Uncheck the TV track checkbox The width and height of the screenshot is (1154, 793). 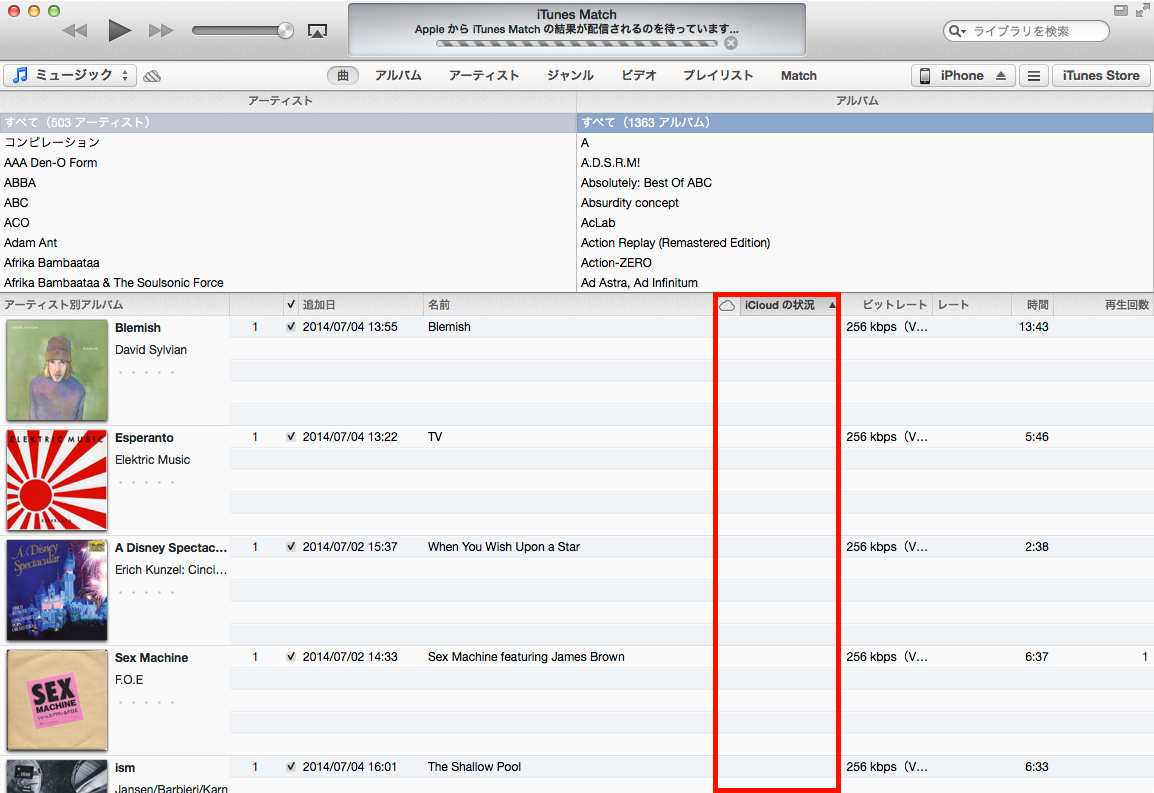coord(291,437)
